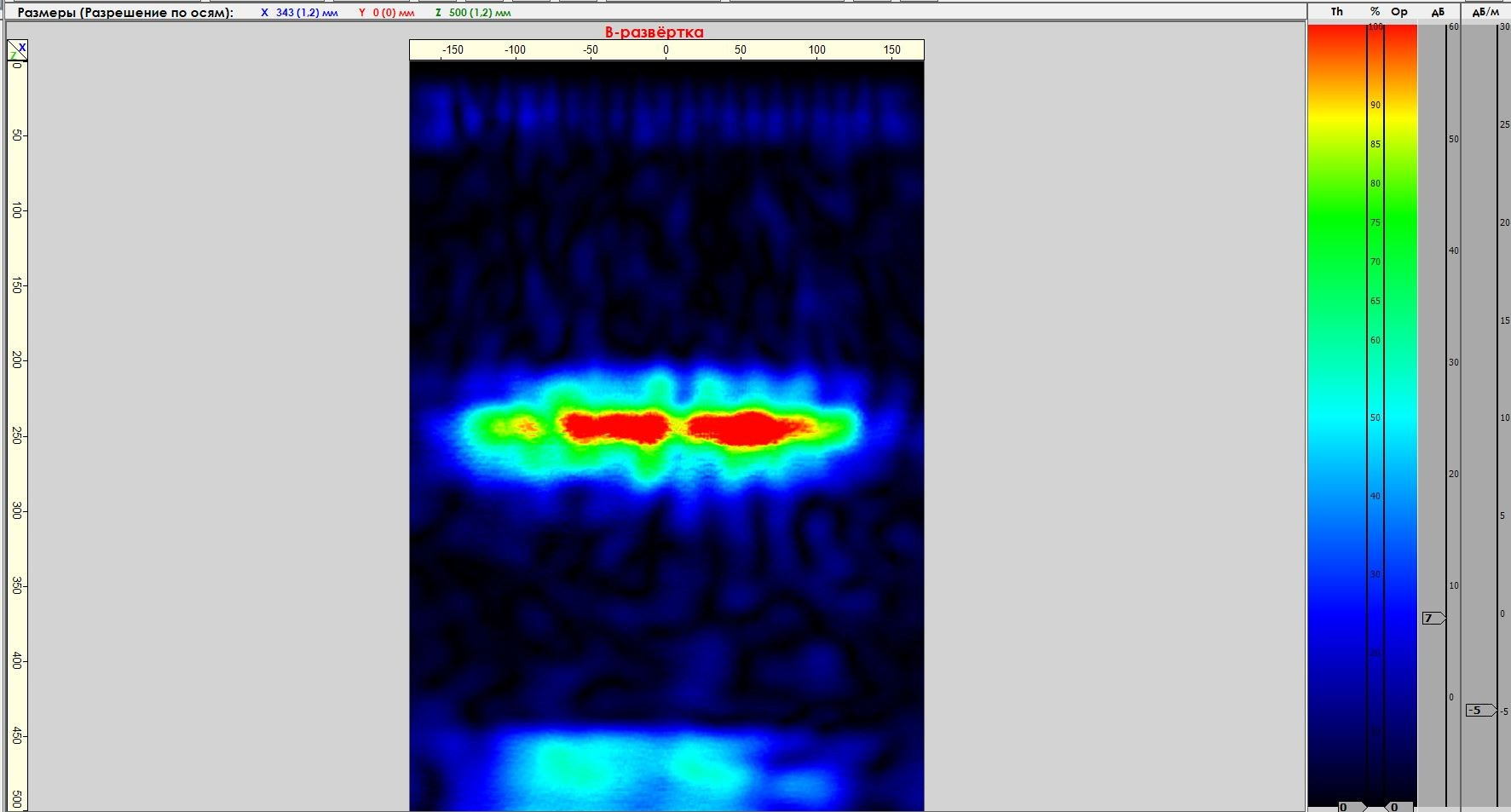The image size is (1511, 812).
Task: Click the 250 mark on vertical ruler
Action: [16, 435]
